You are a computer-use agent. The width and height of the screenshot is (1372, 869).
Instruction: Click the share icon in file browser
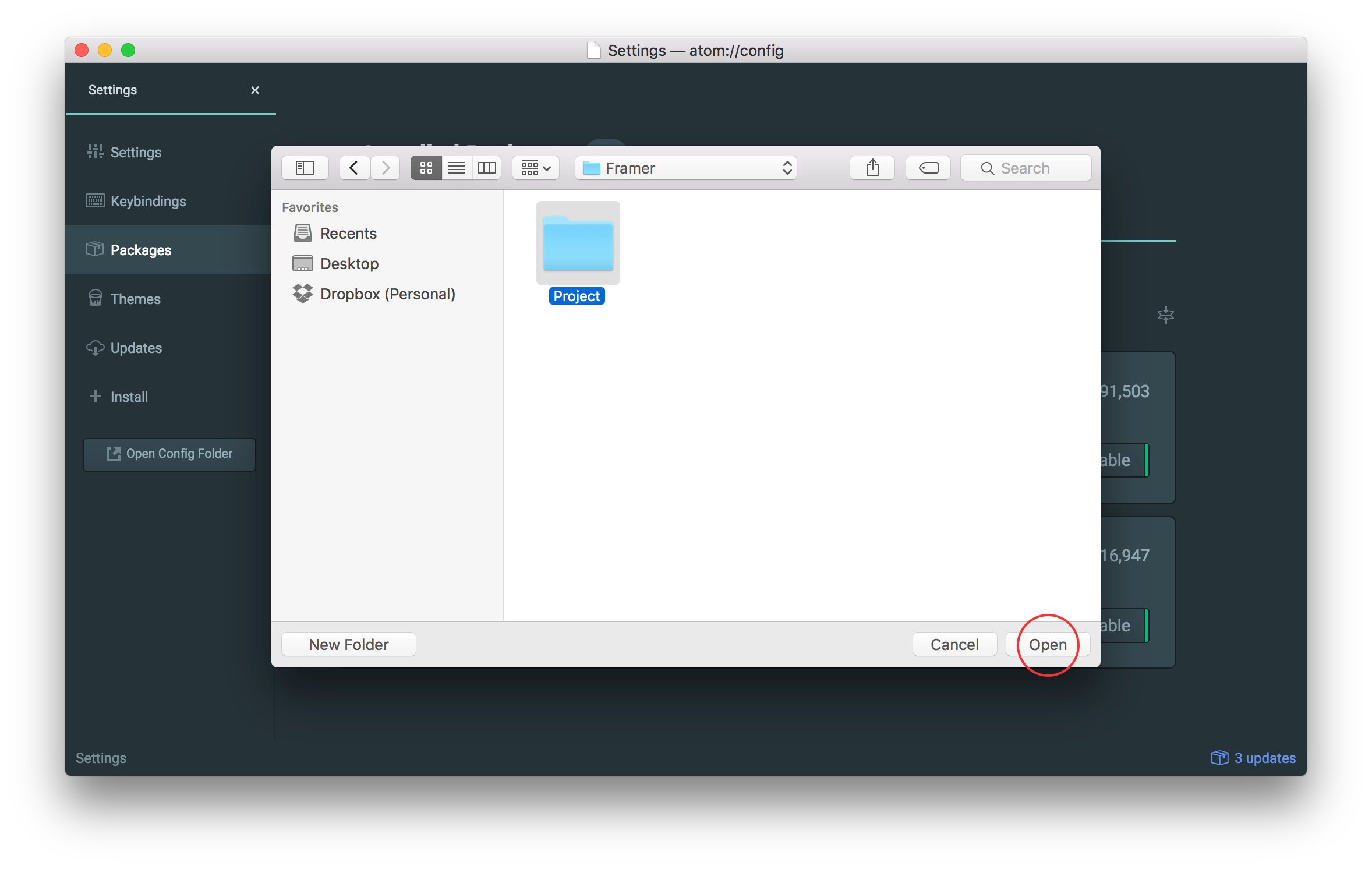(872, 168)
